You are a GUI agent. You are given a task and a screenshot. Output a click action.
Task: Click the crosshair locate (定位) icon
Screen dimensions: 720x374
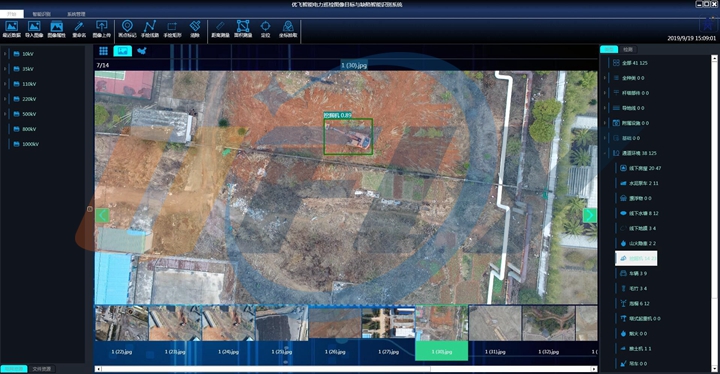(265, 29)
